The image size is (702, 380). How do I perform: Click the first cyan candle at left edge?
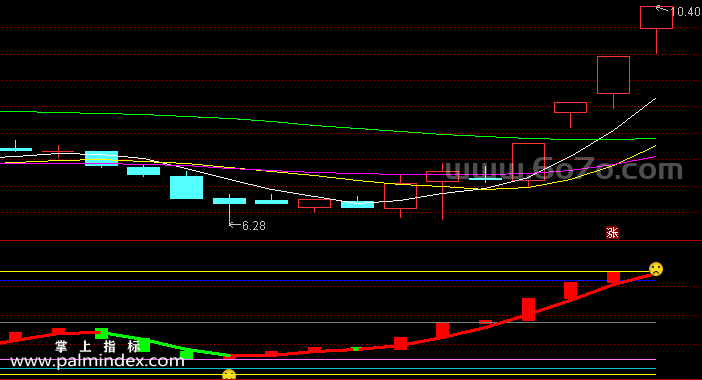(16, 149)
